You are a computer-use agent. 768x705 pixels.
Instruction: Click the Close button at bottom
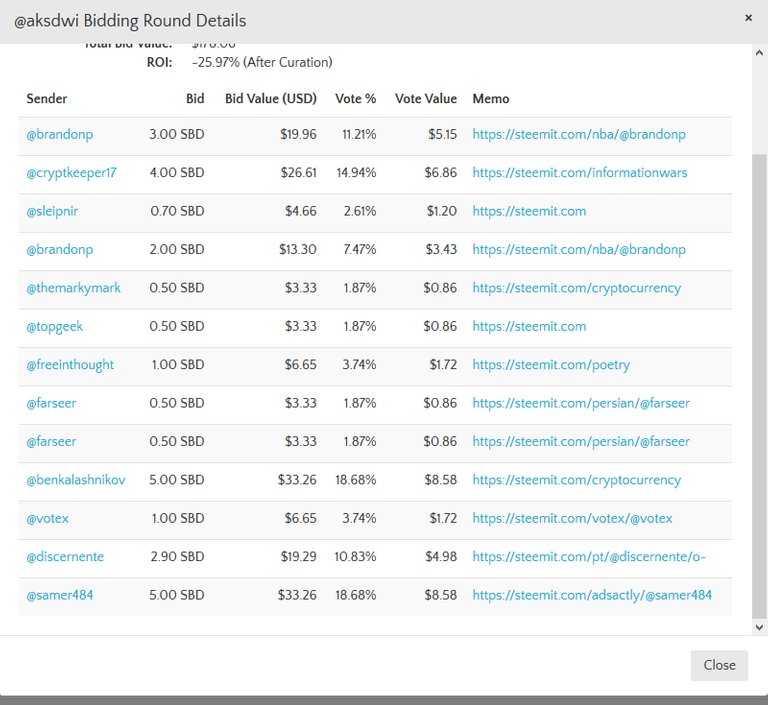pos(718,665)
